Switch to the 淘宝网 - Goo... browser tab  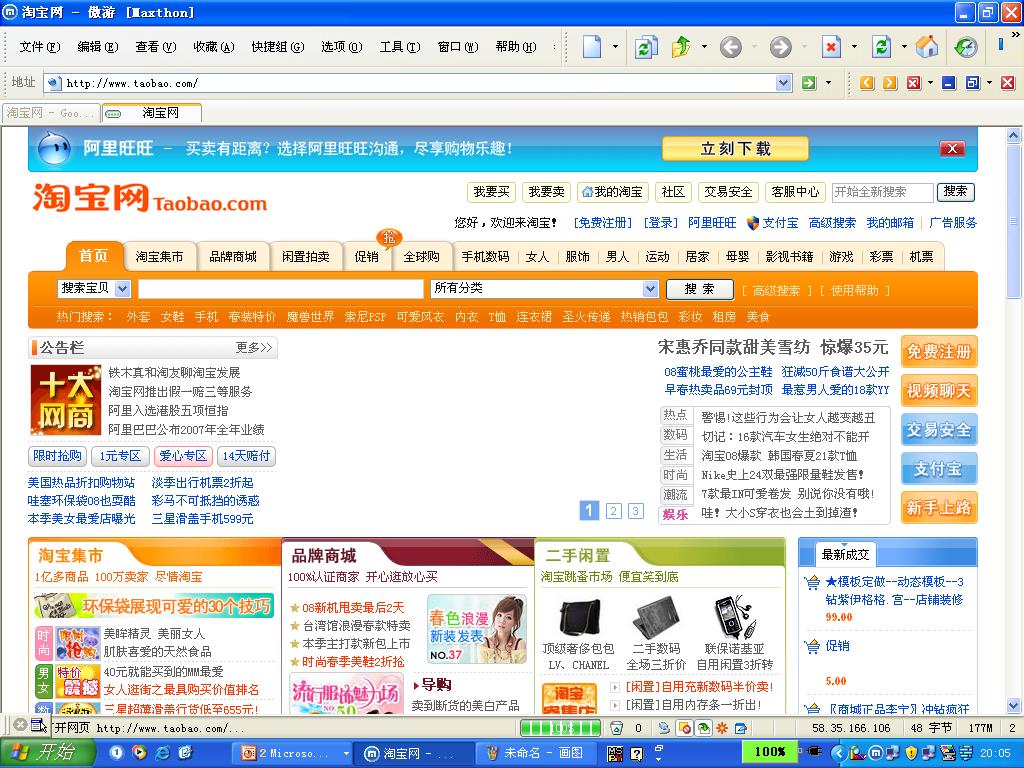(x=51, y=113)
